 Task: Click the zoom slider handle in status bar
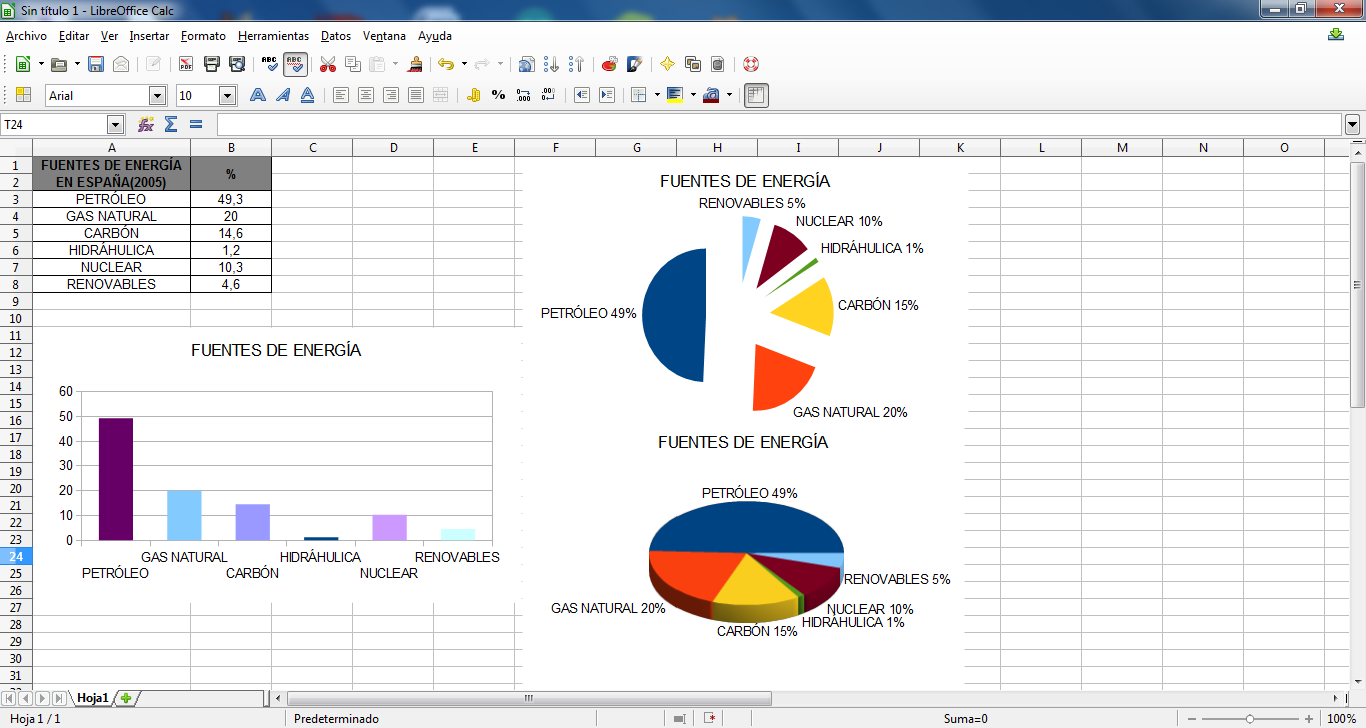click(x=1249, y=719)
